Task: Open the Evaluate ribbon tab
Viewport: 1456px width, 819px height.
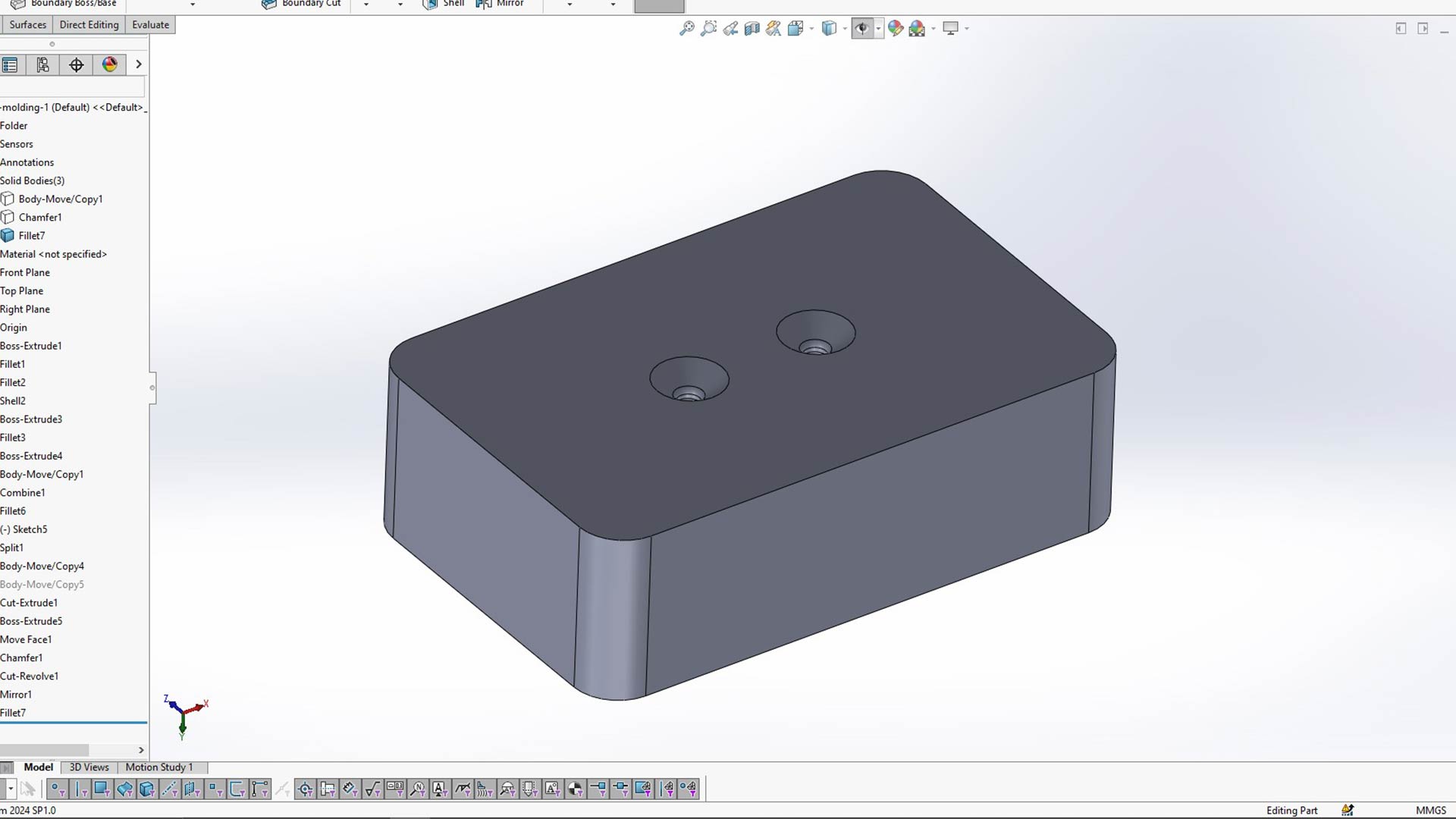Action: pyautogui.click(x=151, y=24)
